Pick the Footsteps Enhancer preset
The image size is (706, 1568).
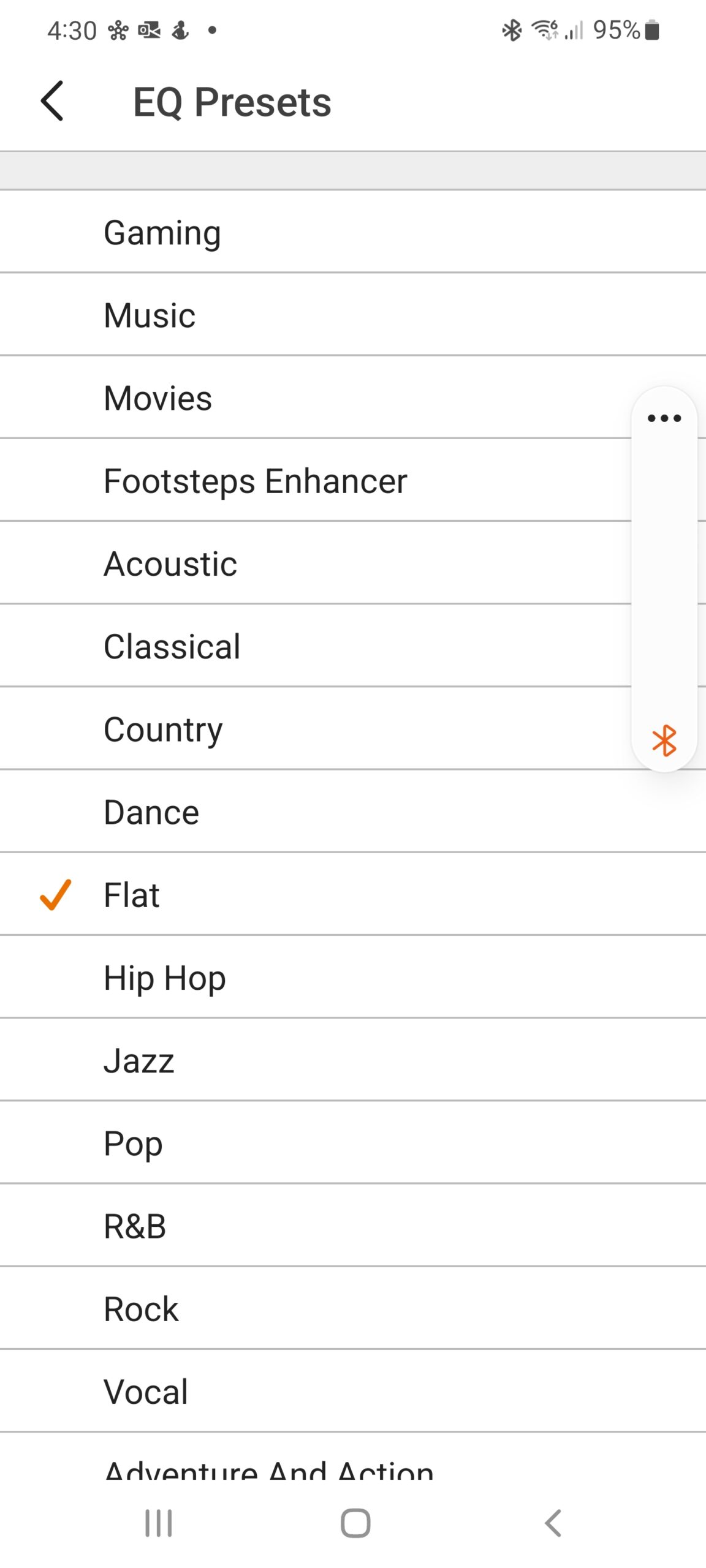(x=256, y=481)
